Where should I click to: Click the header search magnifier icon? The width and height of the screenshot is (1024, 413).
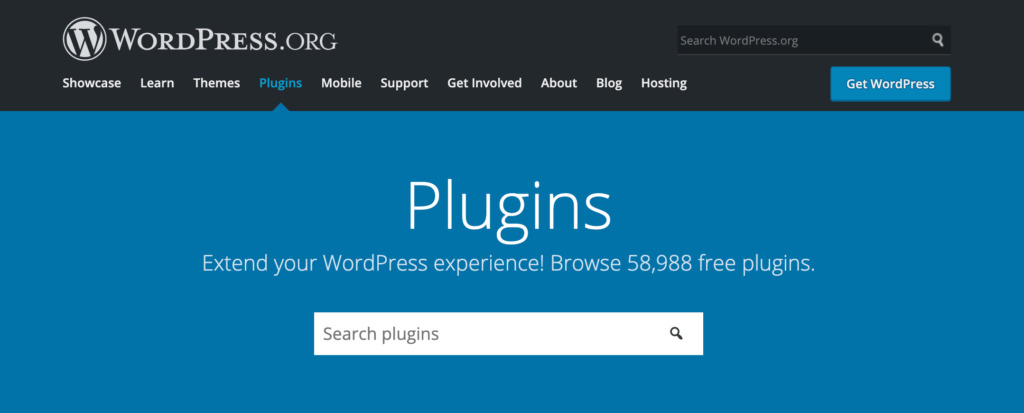[938, 40]
